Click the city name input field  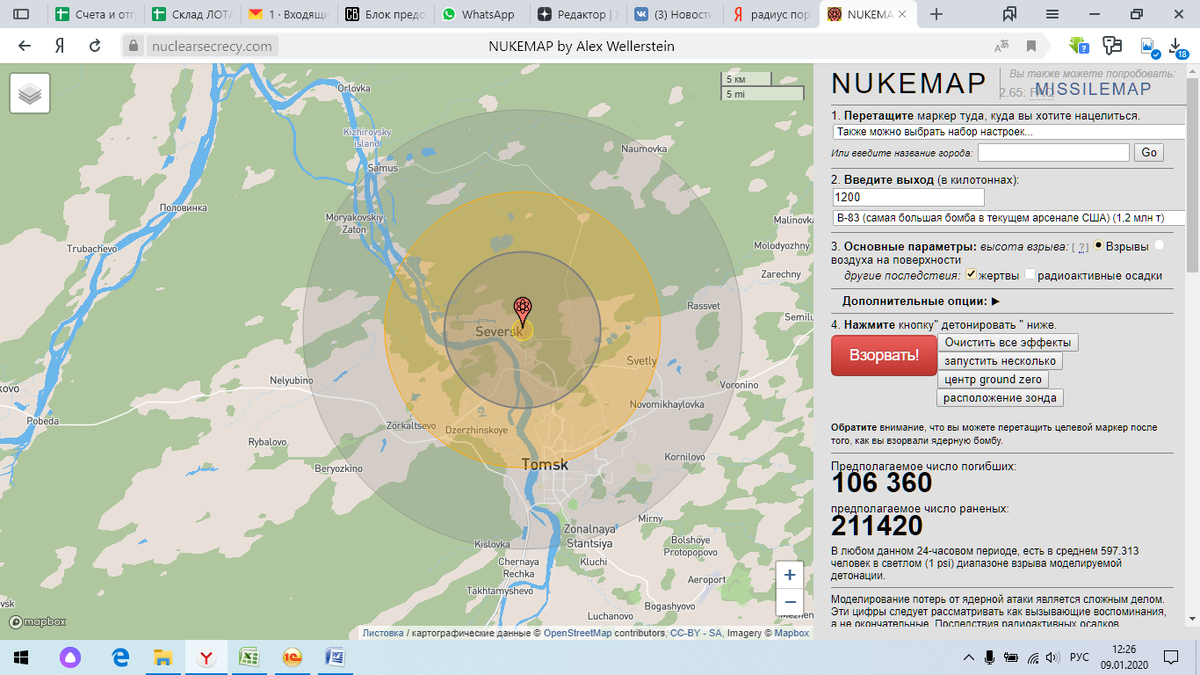(1054, 152)
